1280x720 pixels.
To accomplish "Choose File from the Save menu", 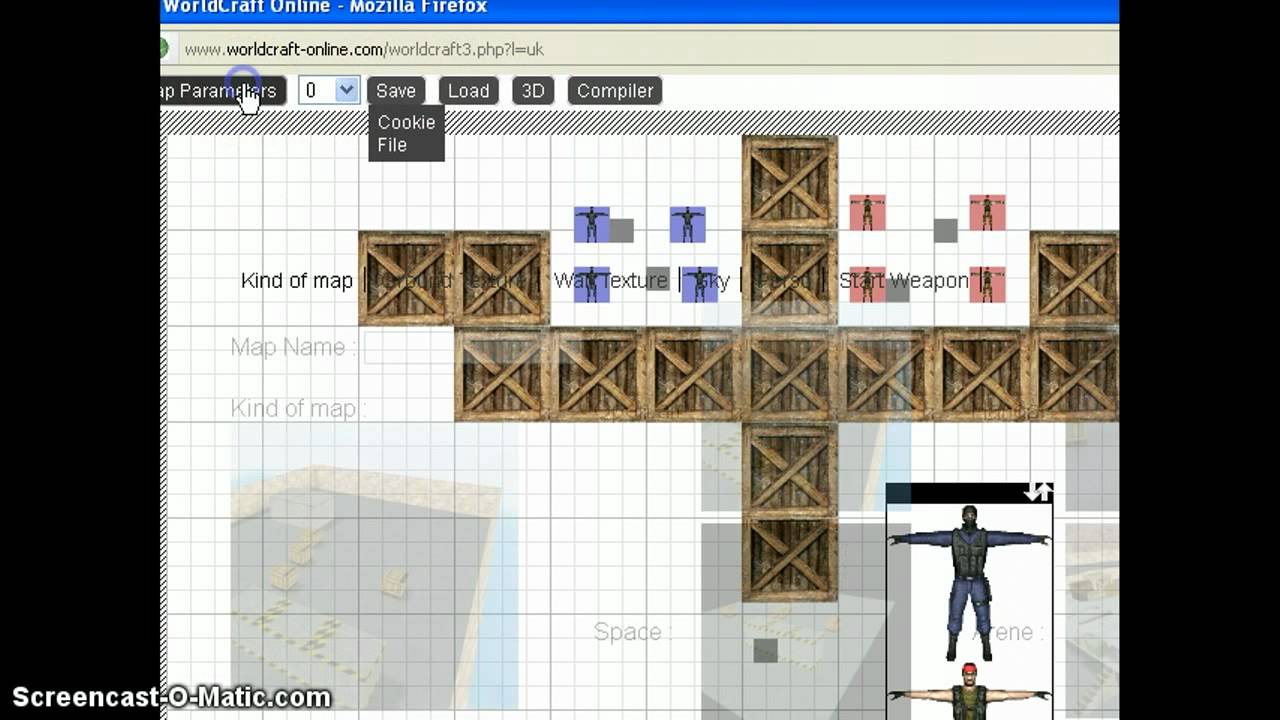I will coord(392,145).
